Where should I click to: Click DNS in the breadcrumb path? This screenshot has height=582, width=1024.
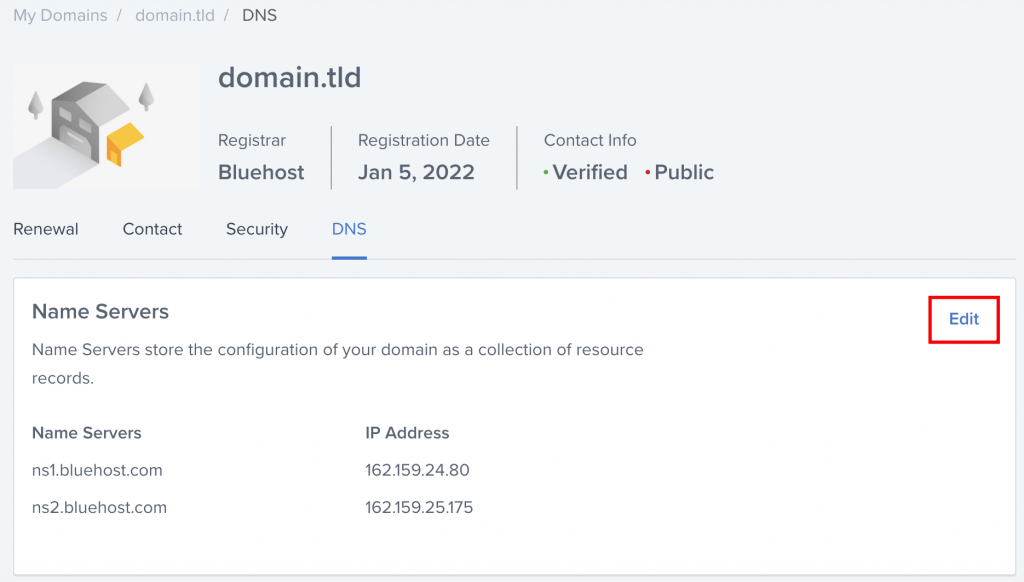pyautogui.click(x=259, y=15)
